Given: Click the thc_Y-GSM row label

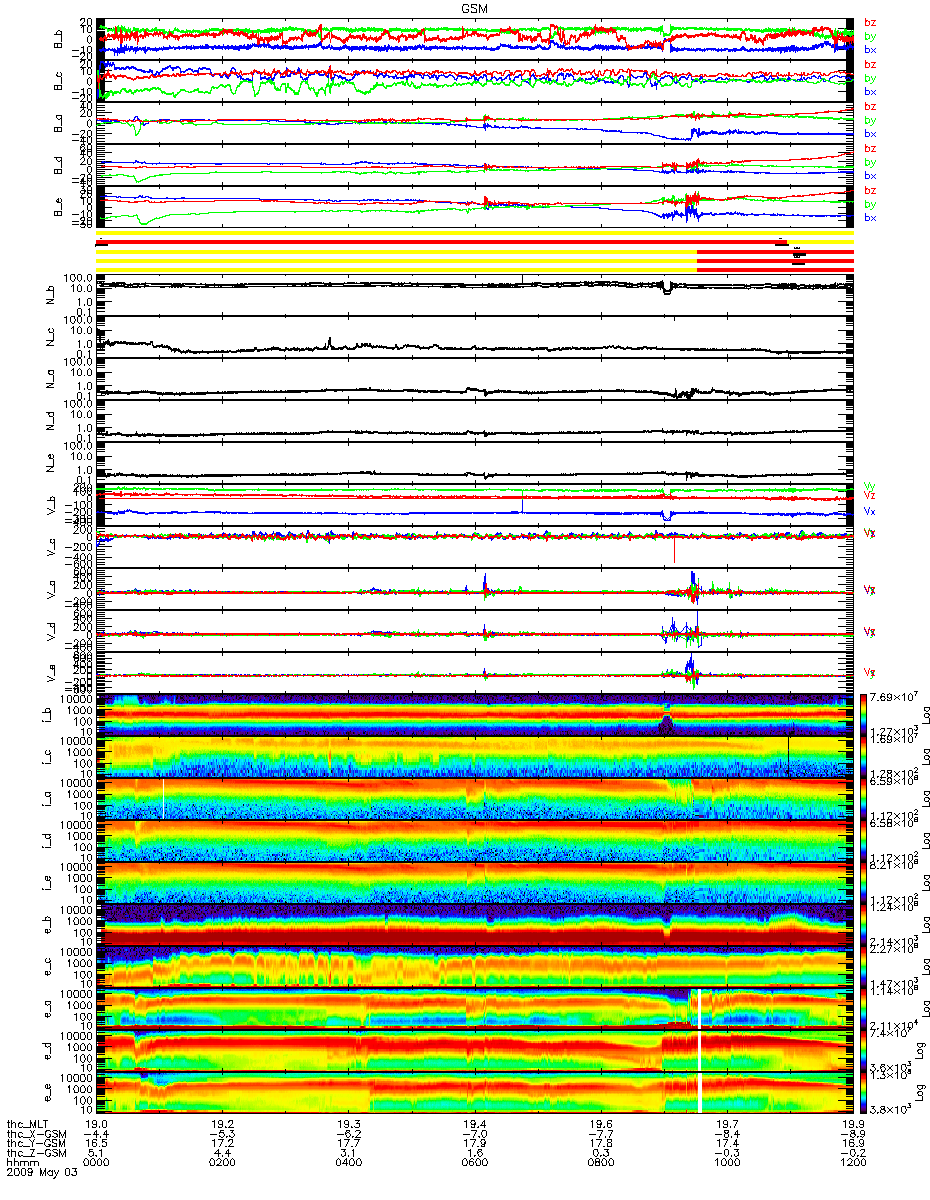Looking at the screenshot, I should (37, 1142).
